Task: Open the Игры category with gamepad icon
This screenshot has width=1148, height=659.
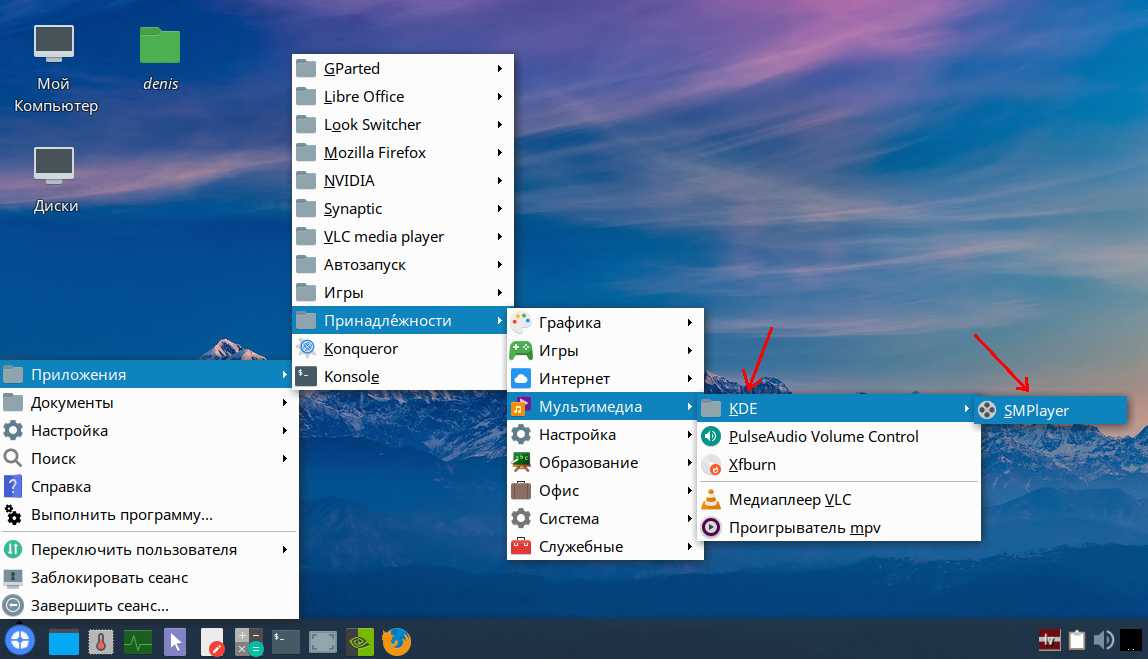Action: pyautogui.click(x=605, y=350)
